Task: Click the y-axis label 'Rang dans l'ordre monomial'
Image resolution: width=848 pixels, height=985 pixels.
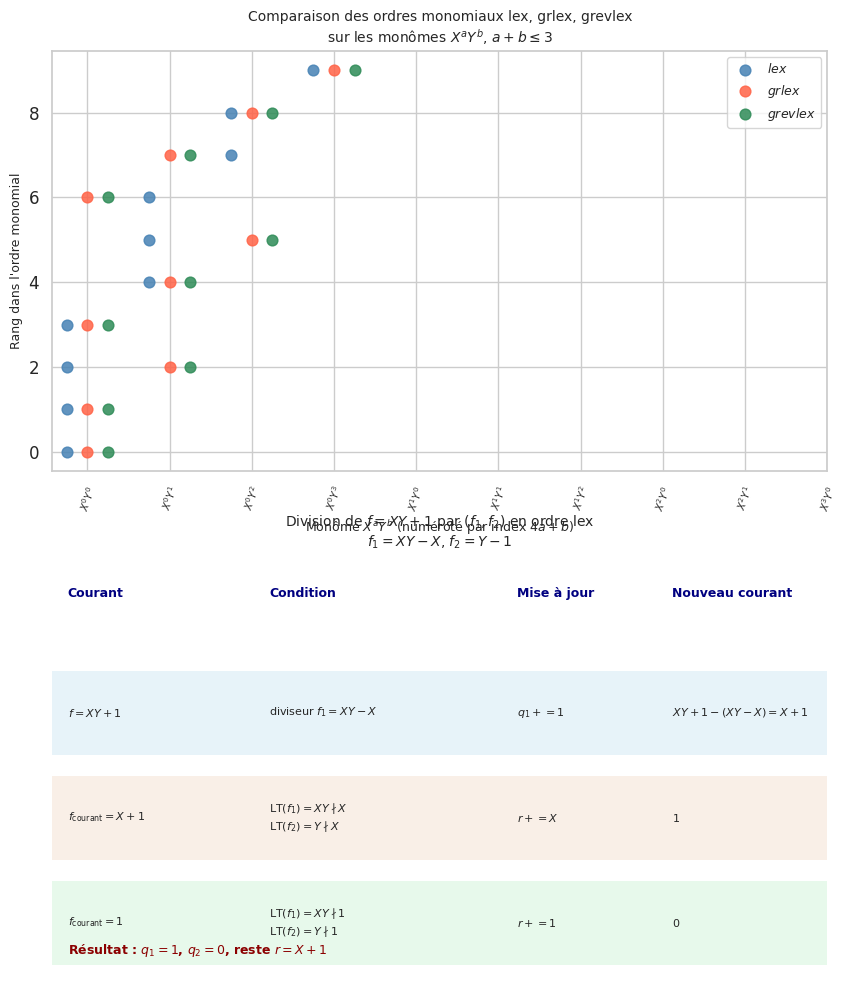Action: 16,261
